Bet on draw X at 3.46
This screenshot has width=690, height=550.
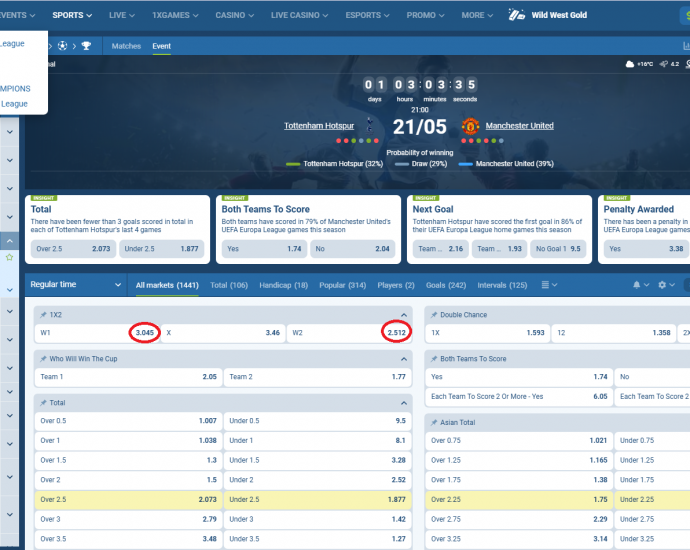(223, 333)
